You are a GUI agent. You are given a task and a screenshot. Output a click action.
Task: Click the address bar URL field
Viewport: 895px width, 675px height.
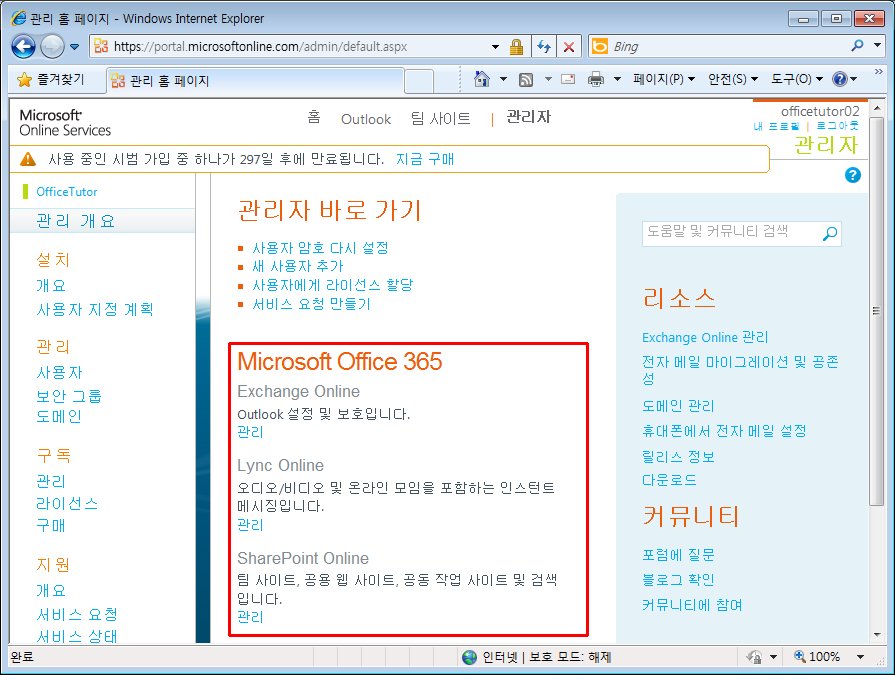point(291,46)
